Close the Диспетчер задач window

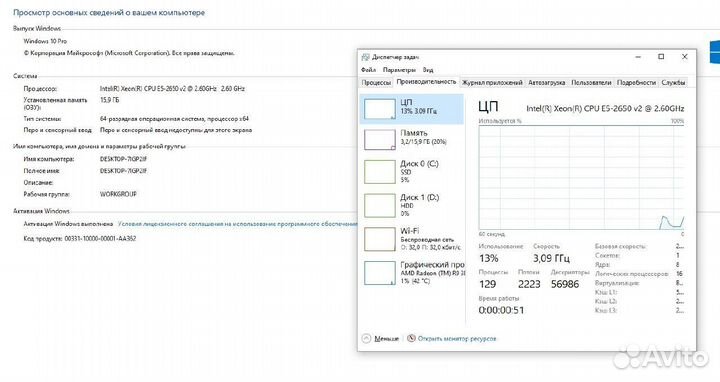click(684, 57)
